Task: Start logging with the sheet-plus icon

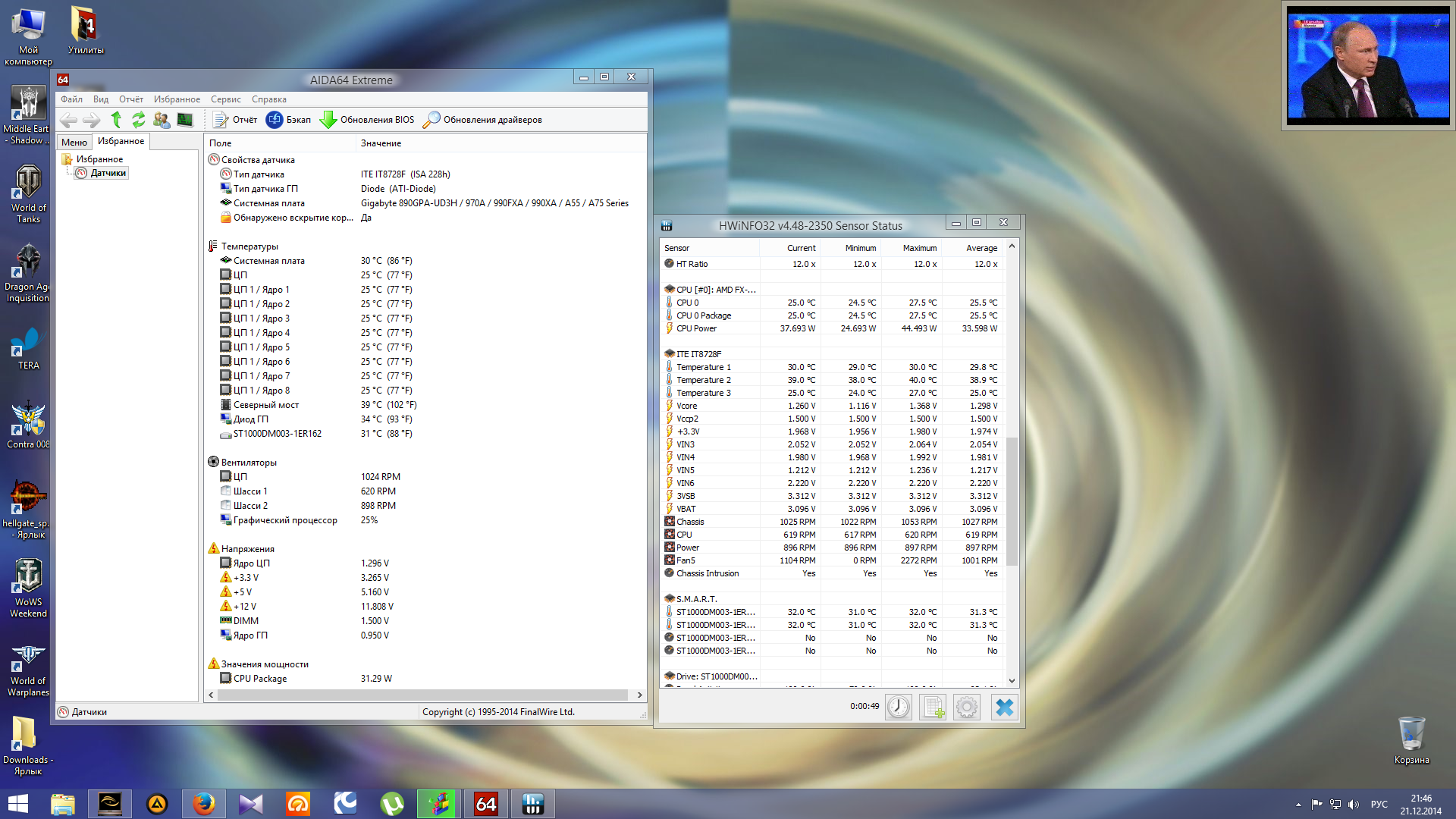Action: click(x=933, y=708)
